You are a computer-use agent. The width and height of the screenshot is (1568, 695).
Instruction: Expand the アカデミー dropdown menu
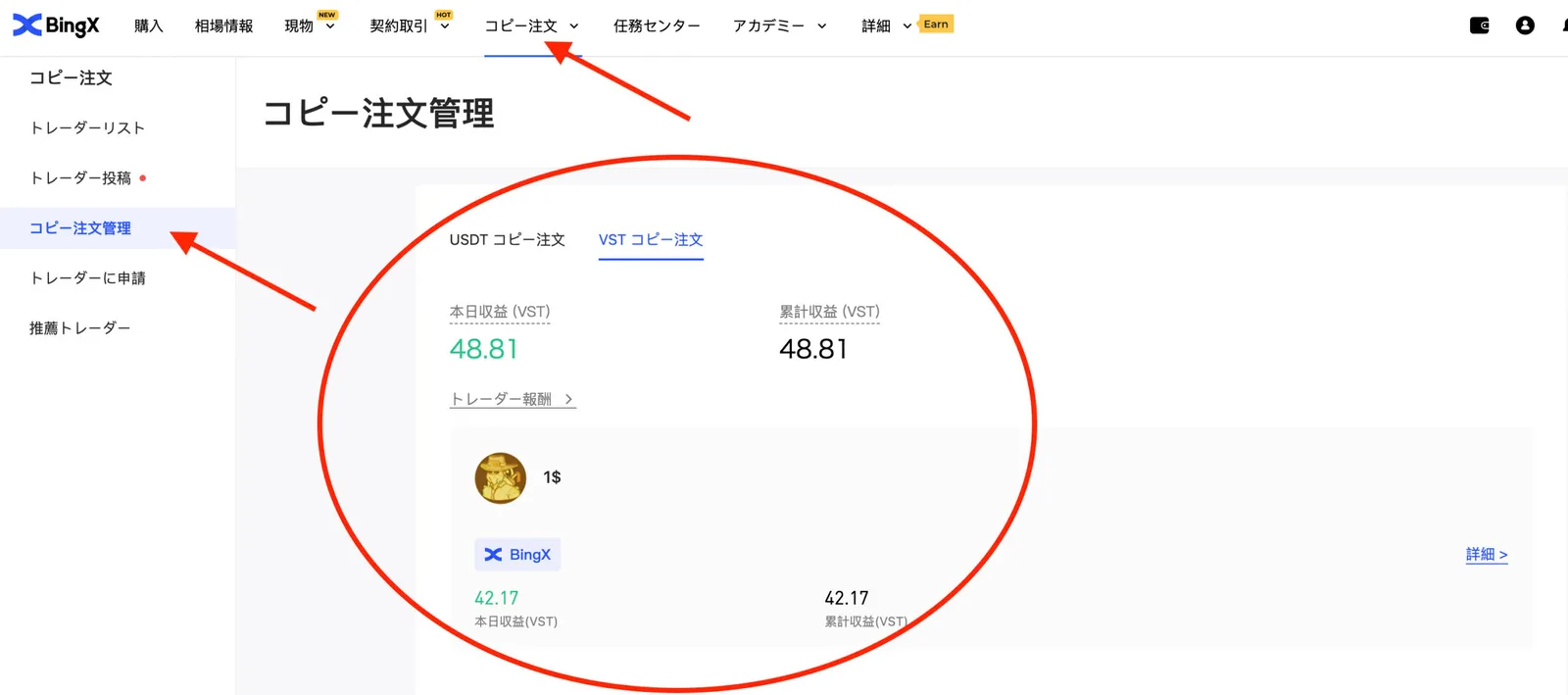click(780, 25)
